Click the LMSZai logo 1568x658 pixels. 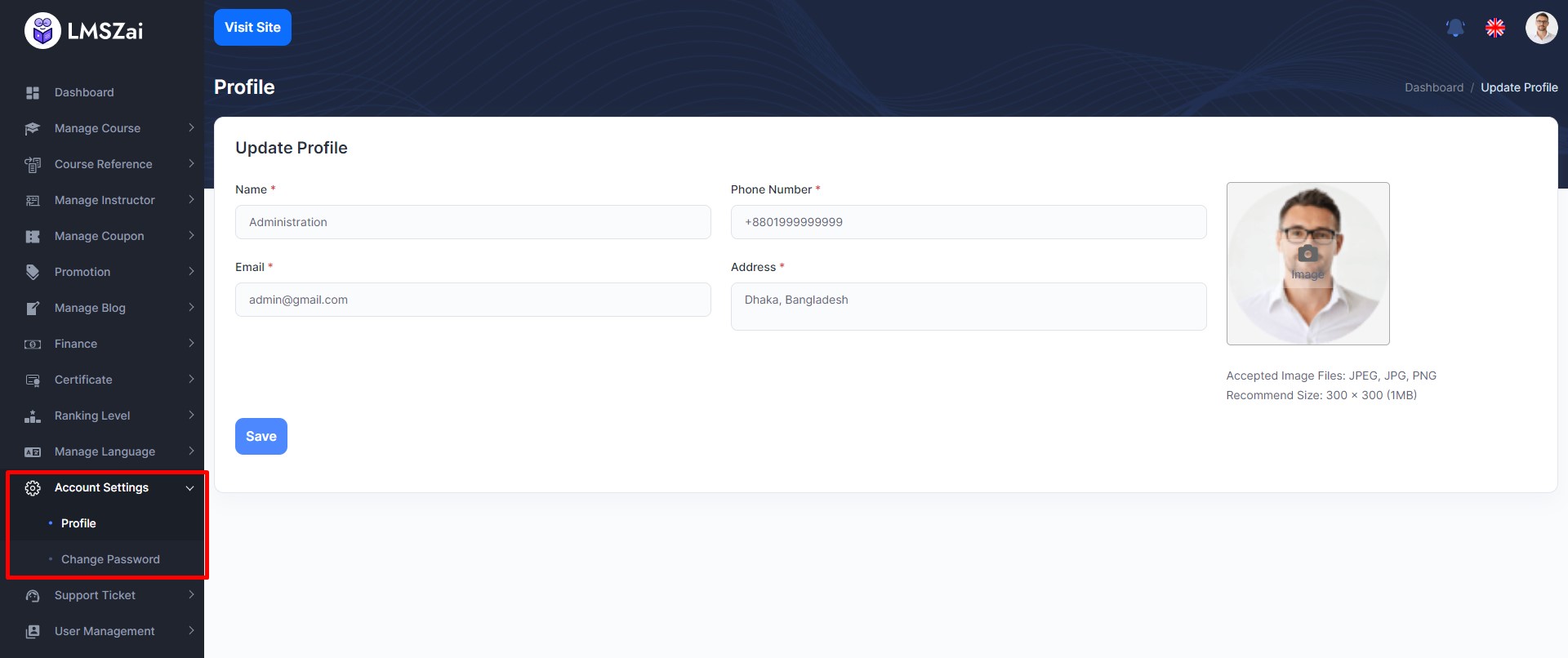[x=83, y=31]
